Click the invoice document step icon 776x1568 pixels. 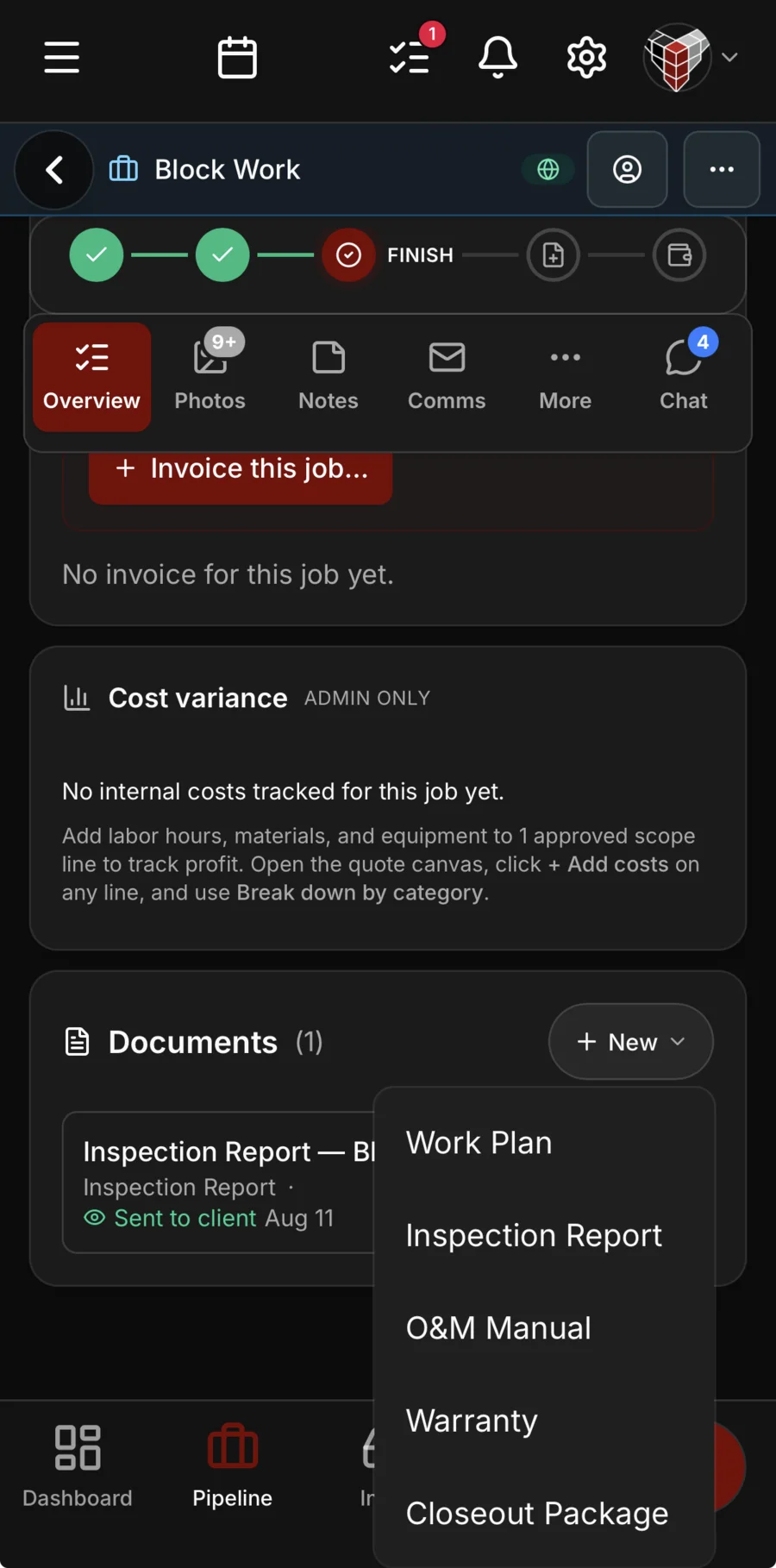click(554, 254)
